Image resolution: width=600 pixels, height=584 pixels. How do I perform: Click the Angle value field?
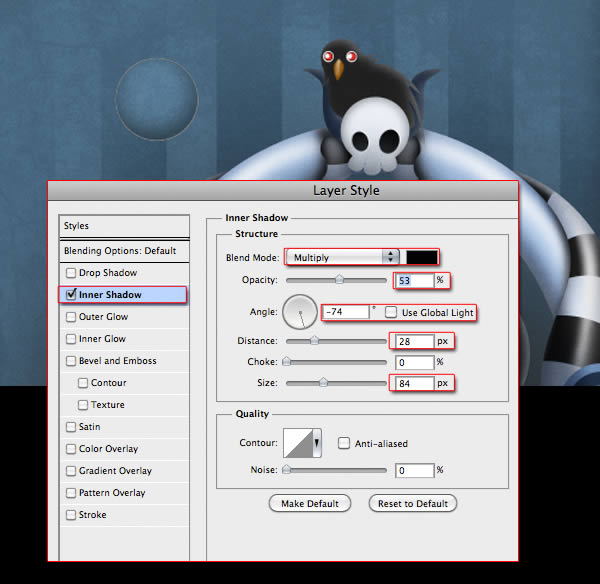pyautogui.click(x=346, y=312)
